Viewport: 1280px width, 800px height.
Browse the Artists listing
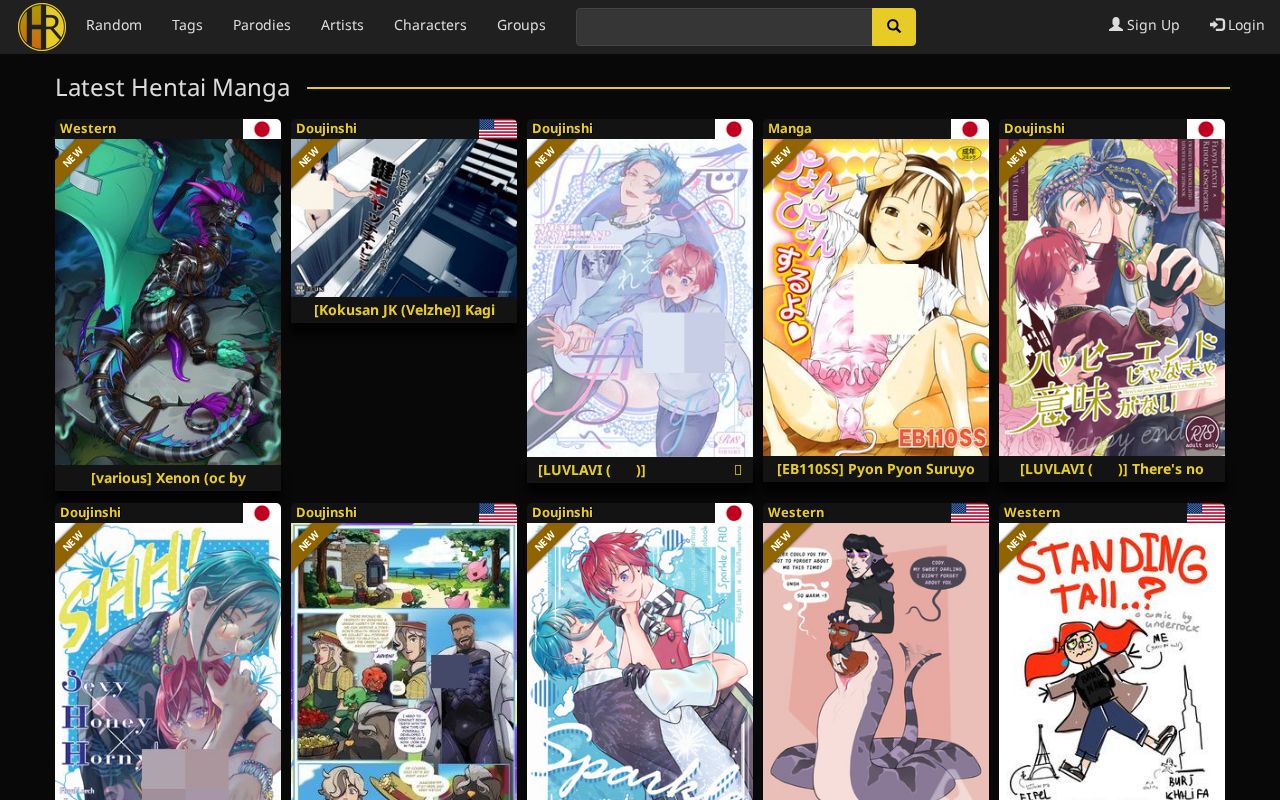pyautogui.click(x=342, y=25)
